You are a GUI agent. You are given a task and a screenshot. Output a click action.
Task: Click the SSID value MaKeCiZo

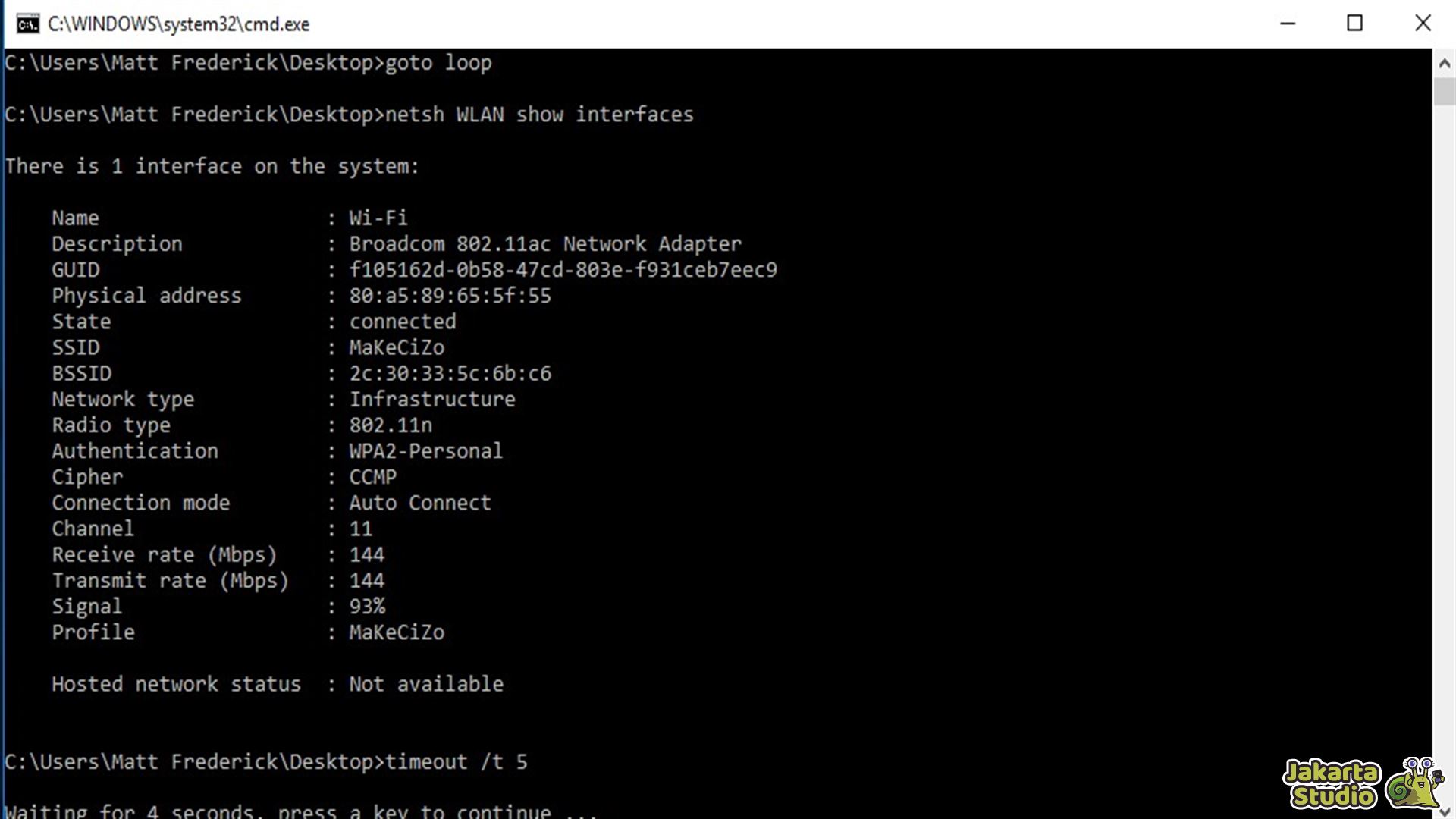(397, 347)
